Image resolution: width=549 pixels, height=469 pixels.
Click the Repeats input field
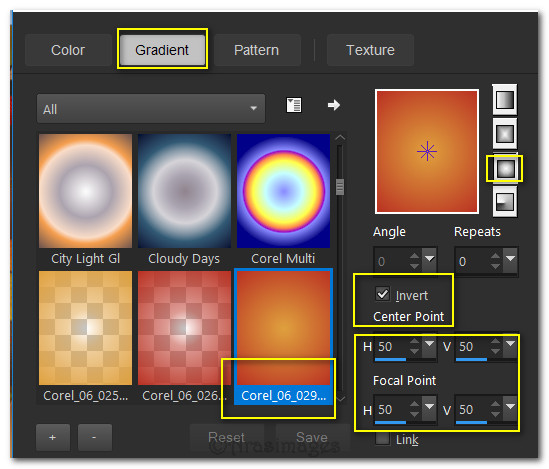(x=473, y=261)
